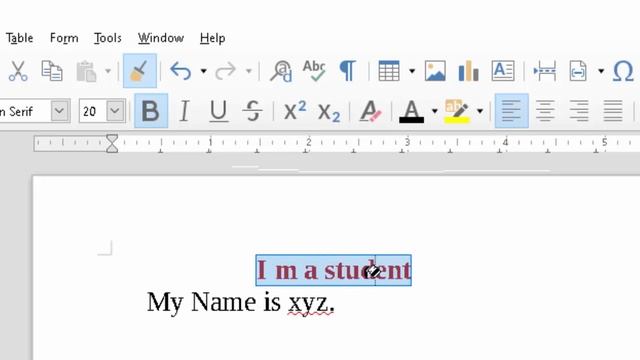
Task: Click the Insert Image icon
Action: [435, 71]
